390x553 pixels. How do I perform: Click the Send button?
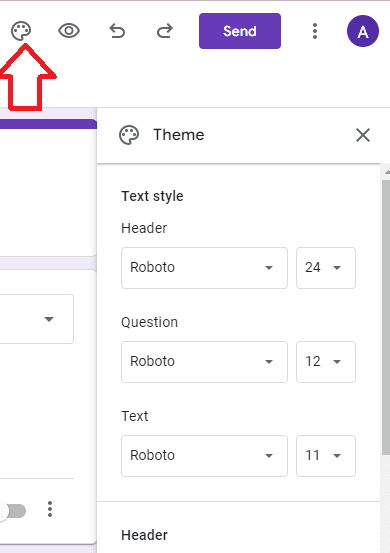click(240, 31)
